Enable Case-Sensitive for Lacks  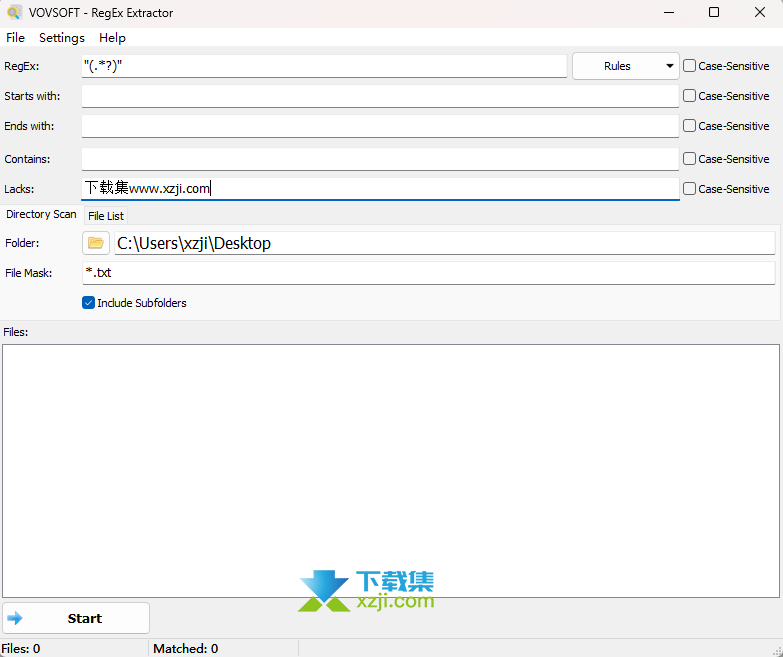coord(689,189)
